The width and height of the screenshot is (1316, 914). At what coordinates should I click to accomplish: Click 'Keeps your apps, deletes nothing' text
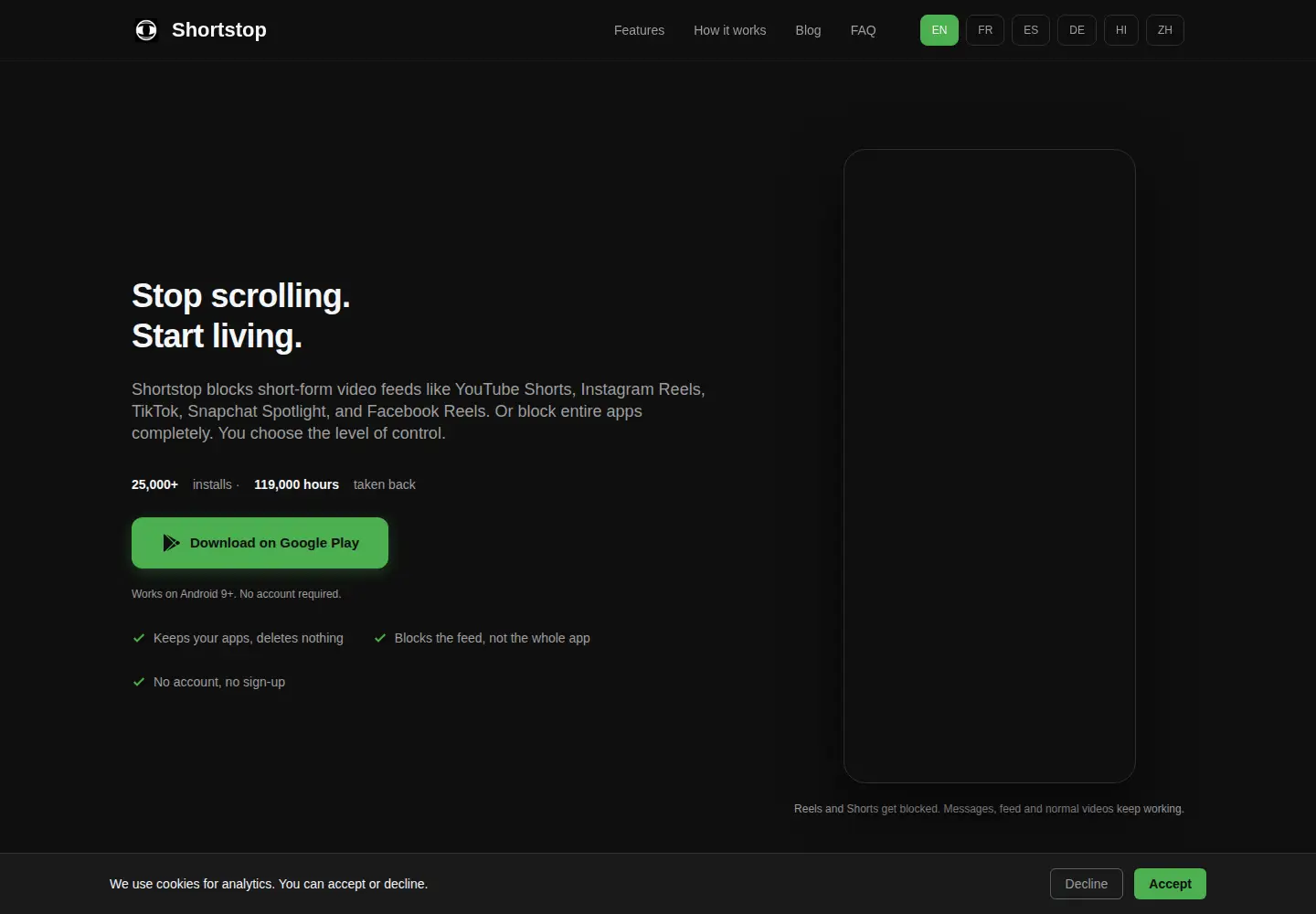click(249, 638)
